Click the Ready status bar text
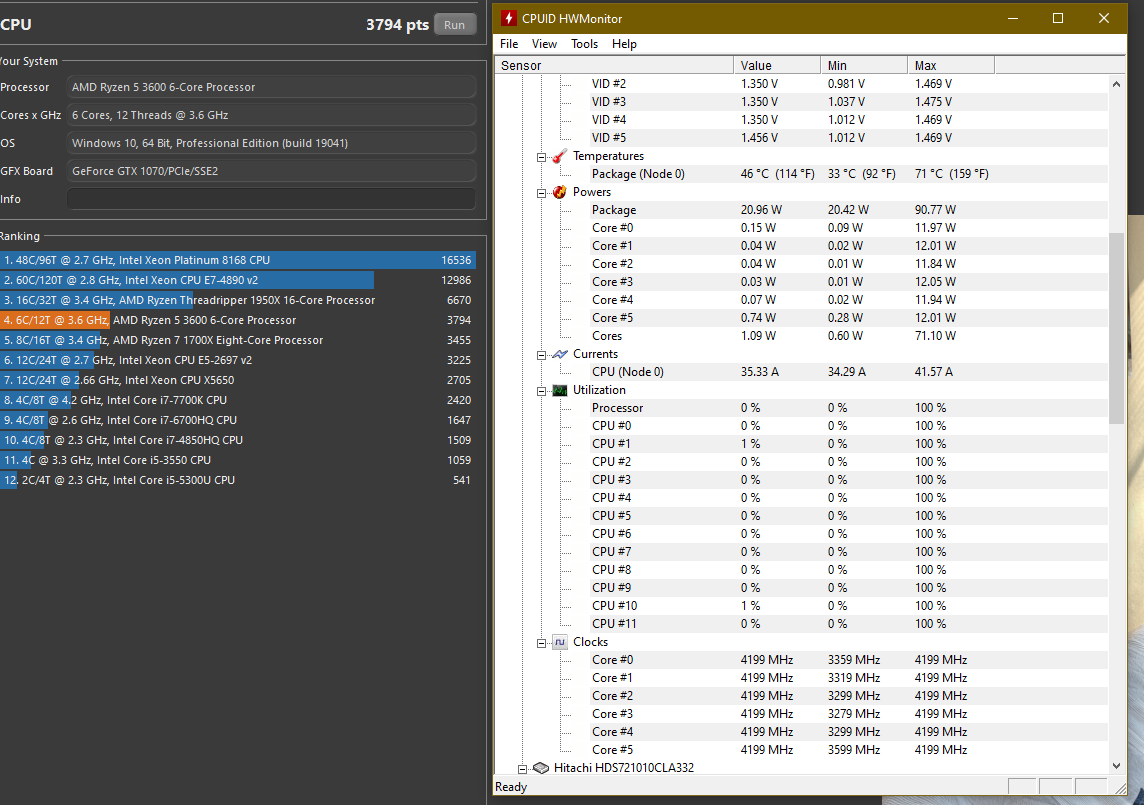The width and height of the screenshot is (1144, 805). 511,787
